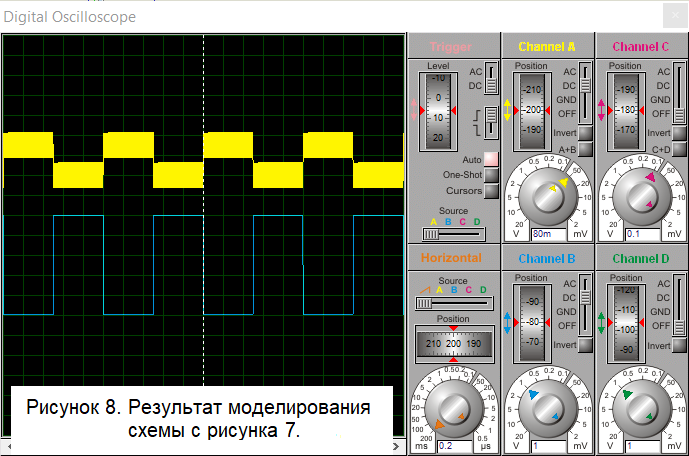The height and width of the screenshot is (456, 689).
Task: Enable Auto trigger mode
Action: pyautogui.click(x=490, y=159)
